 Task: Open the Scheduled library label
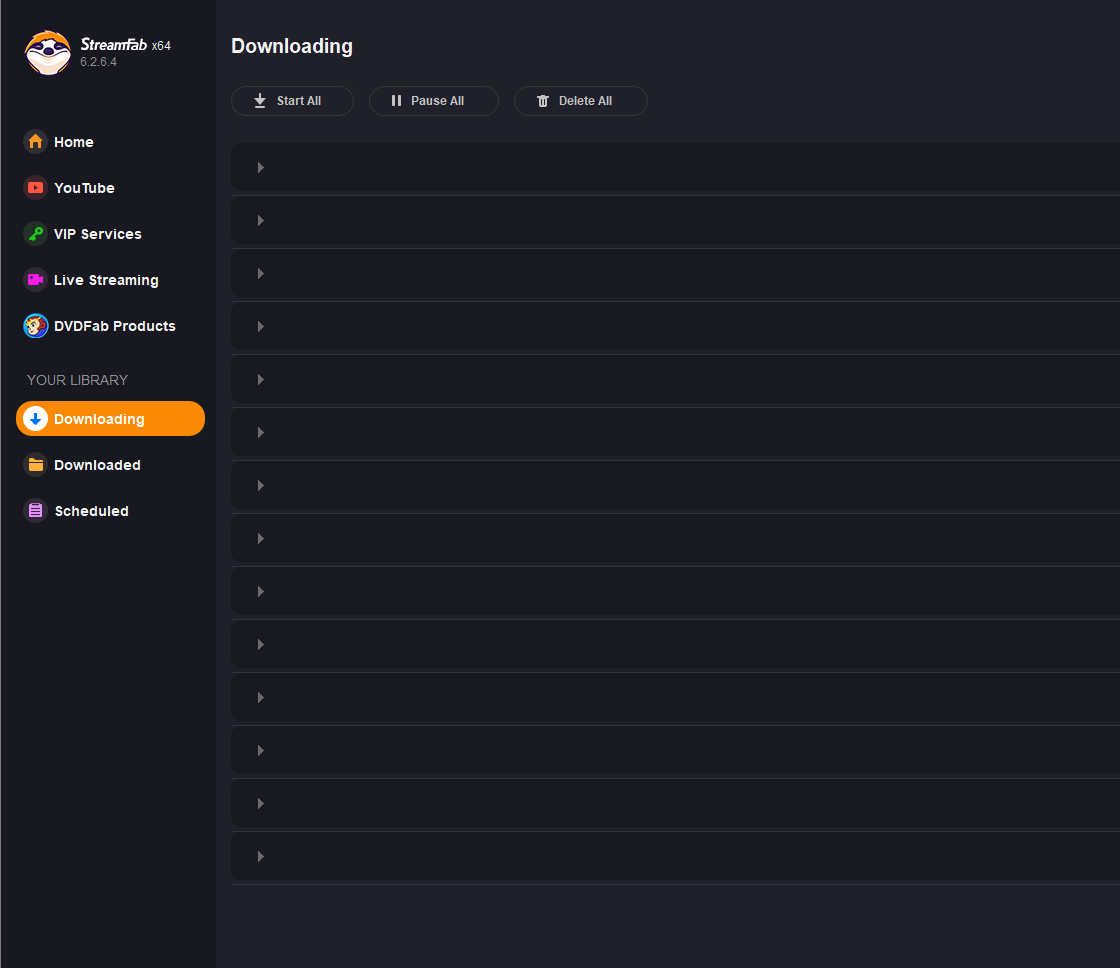click(91, 511)
